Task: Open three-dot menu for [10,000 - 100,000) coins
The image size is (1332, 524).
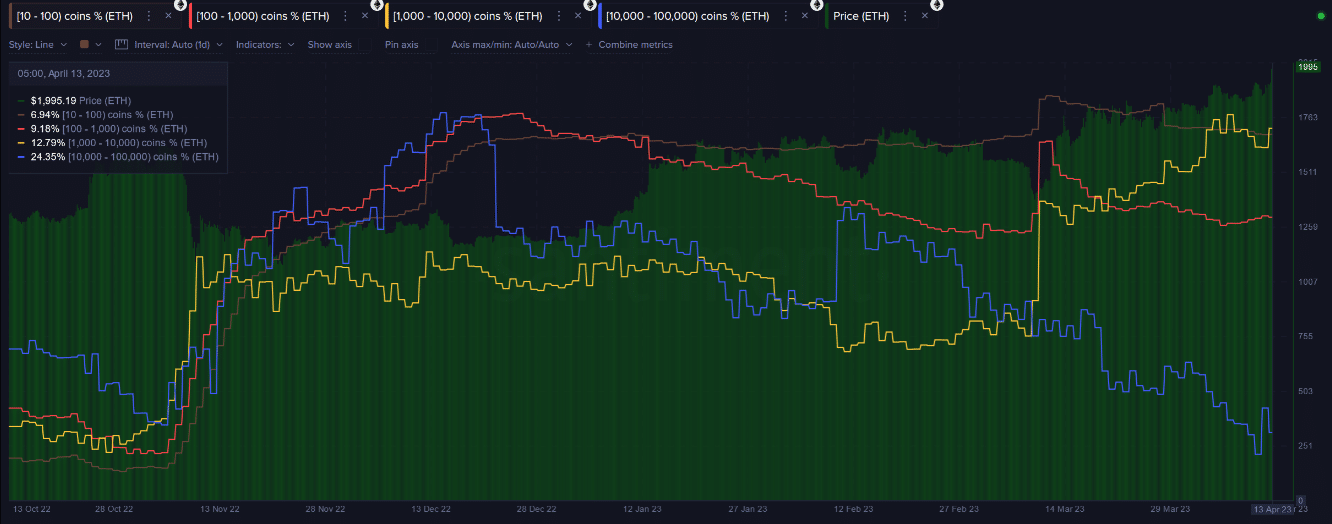Action: [785, 16]
